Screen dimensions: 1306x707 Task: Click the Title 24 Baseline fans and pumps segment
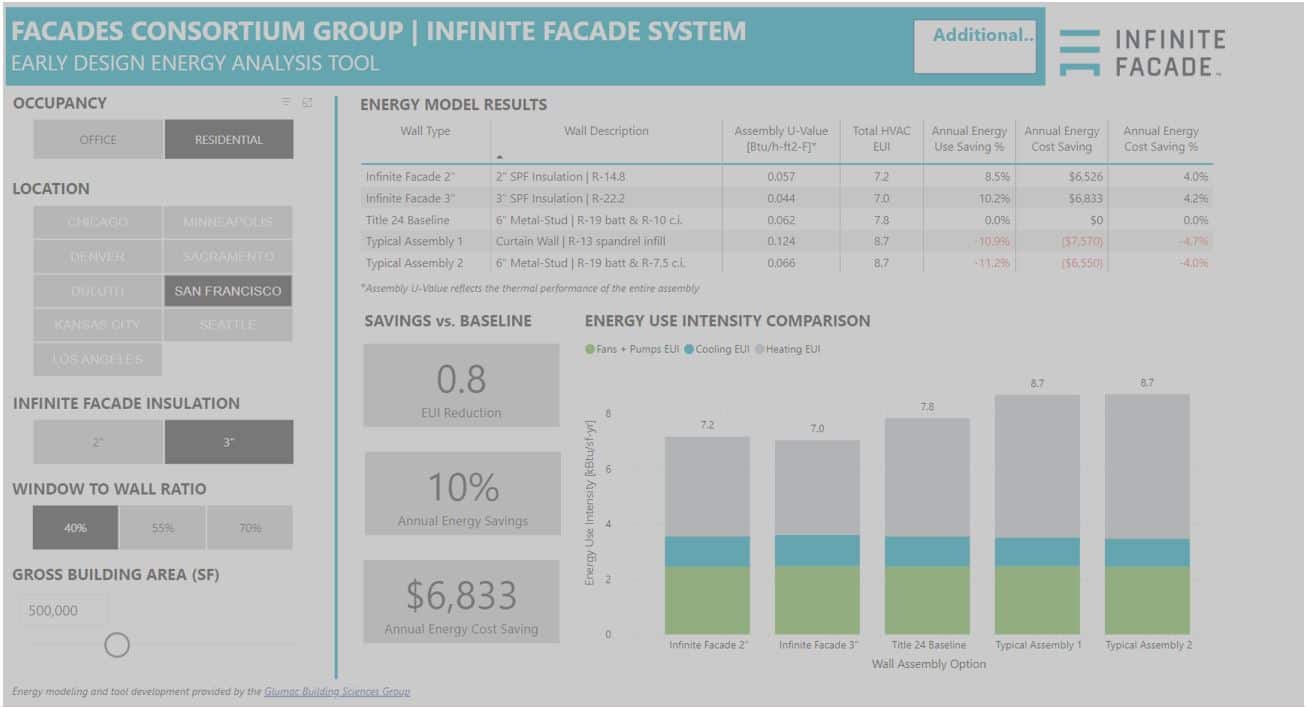pyautogui.click(x=927, y=600)
